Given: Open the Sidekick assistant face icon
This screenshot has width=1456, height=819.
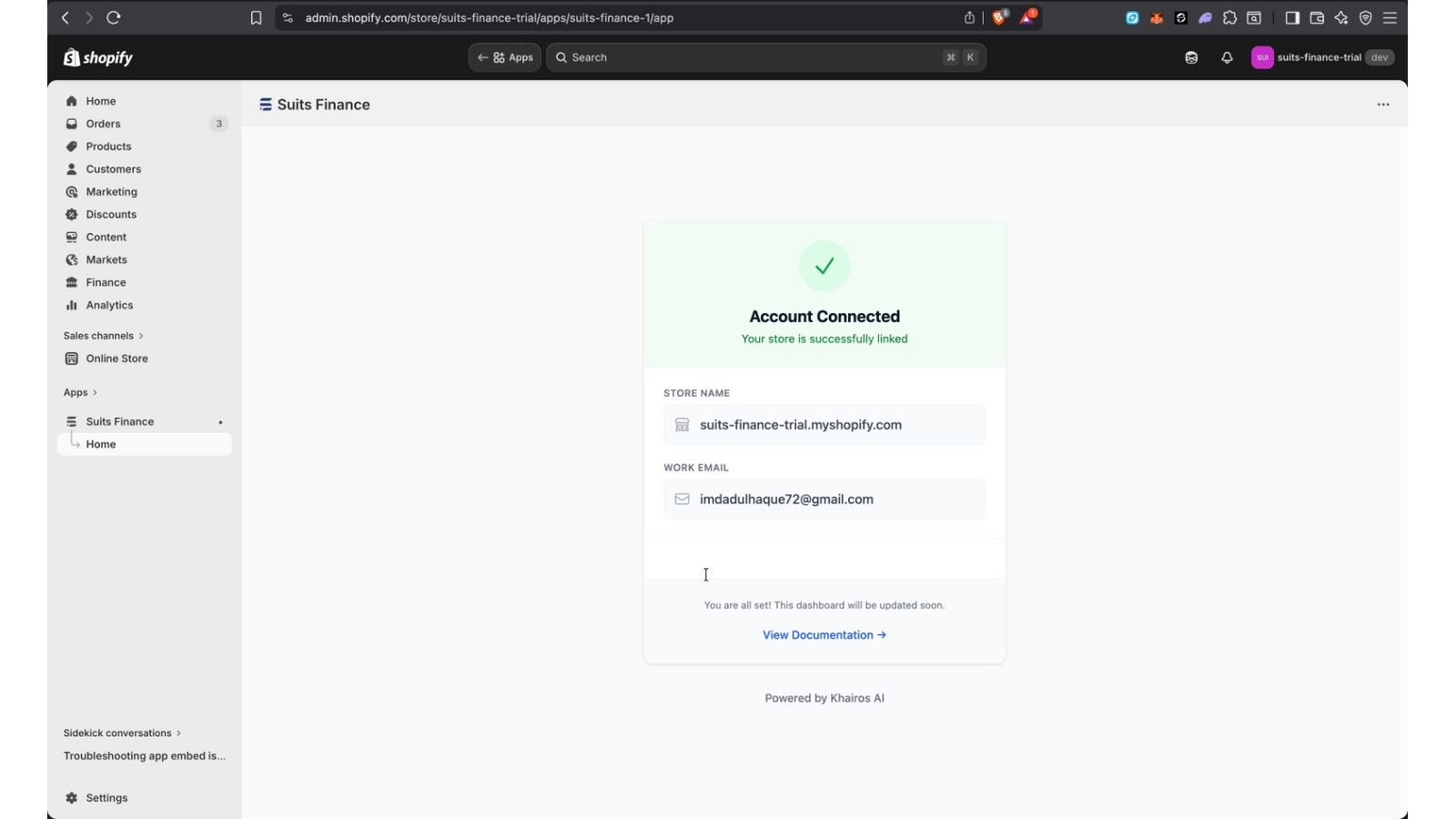Looking at the screenshot, I should pyautogui.click(x=1191, y=57).
